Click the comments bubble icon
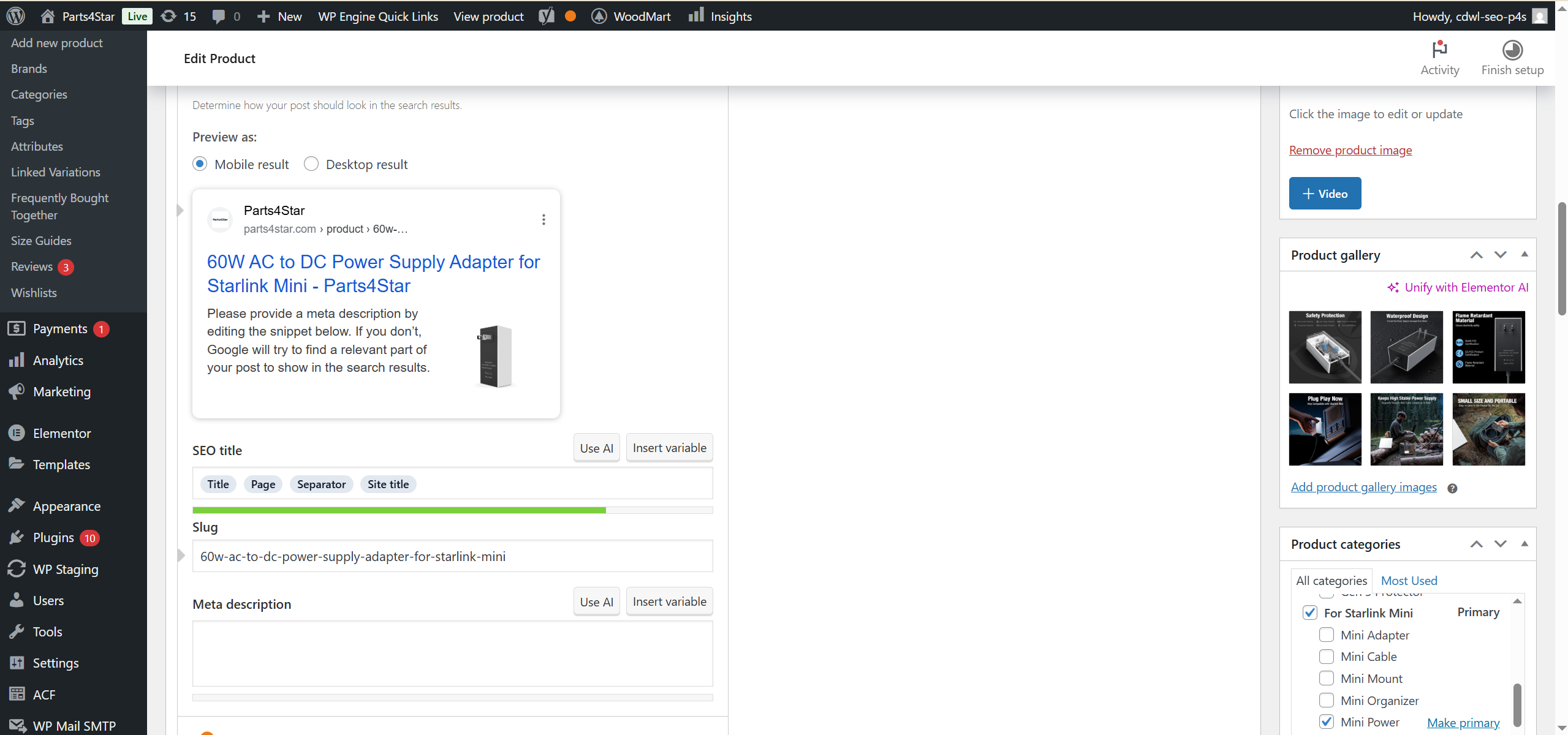 click(218, 16)
